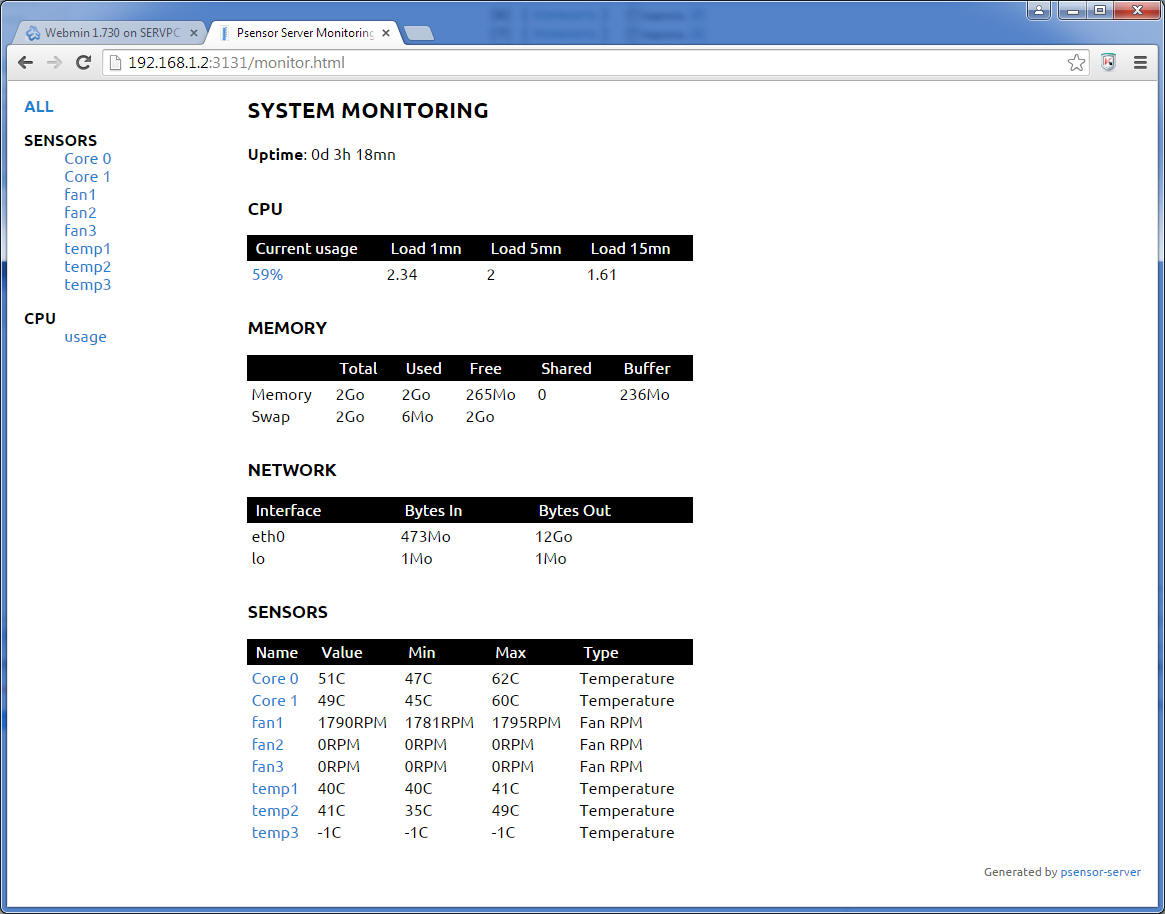The height and width of the screenshot is (914, 1165).
Task: Click the page icon in address bar
Action: pyautogui.click(x=115, y=62)
